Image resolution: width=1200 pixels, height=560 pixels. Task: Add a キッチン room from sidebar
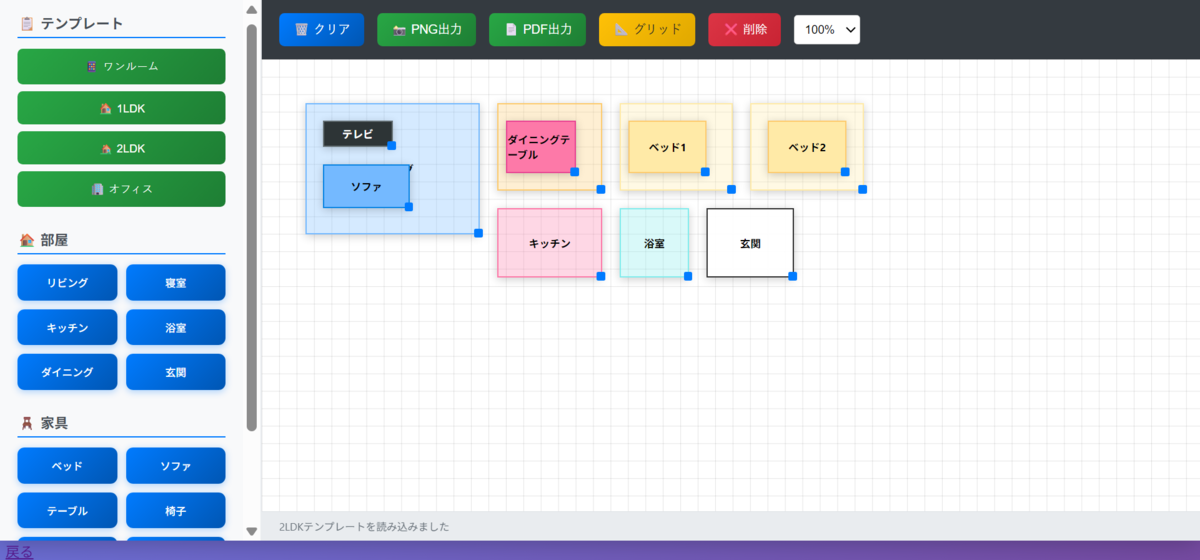[x=67, y=327]
